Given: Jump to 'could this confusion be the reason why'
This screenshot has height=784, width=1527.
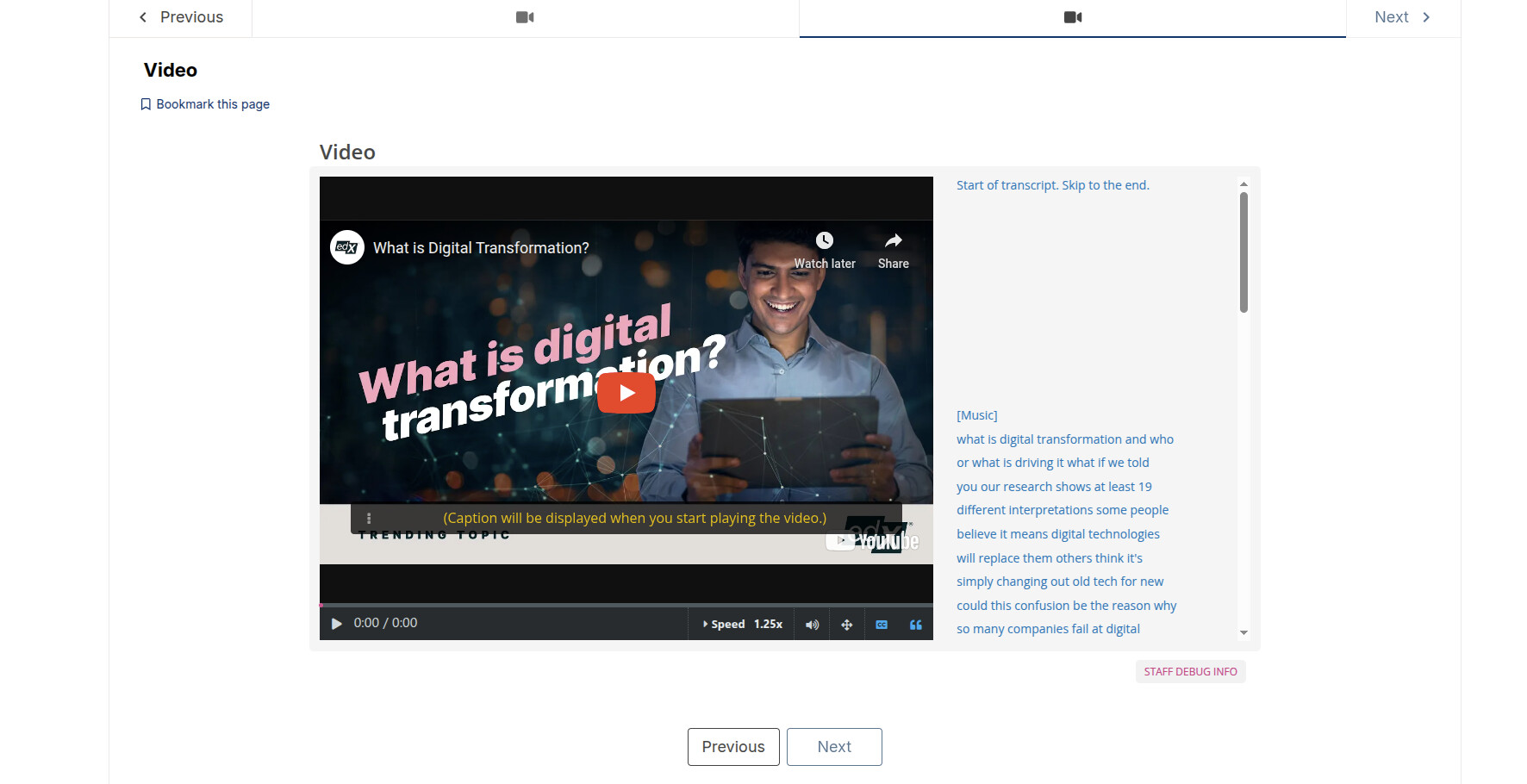Looking at the screenshot, I should pos(1067,606).
